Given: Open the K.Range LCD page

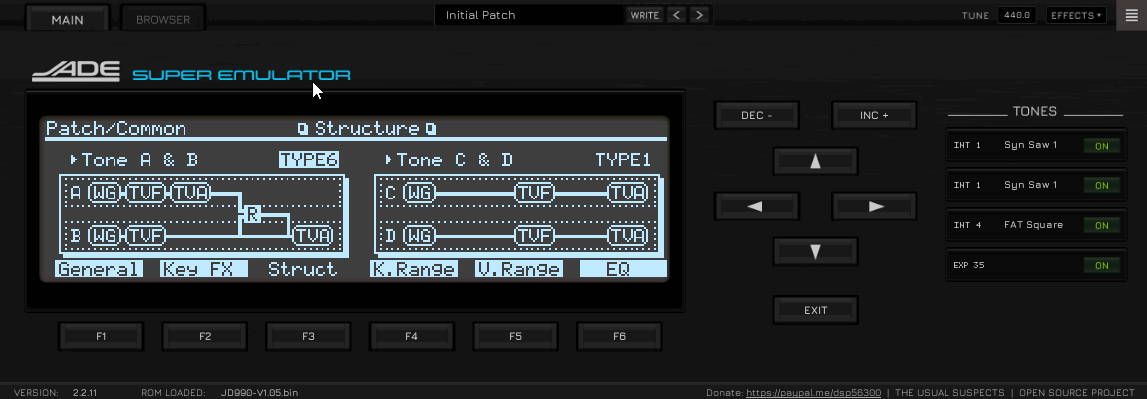Looking at the screenshot, I should coord(414,269).
